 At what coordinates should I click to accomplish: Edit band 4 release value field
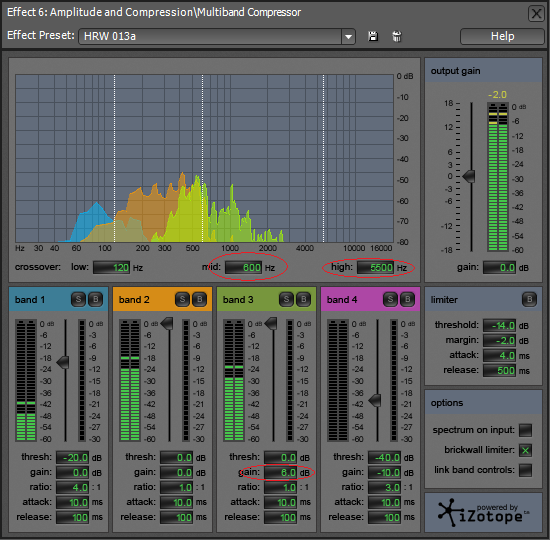coord(384,517)
